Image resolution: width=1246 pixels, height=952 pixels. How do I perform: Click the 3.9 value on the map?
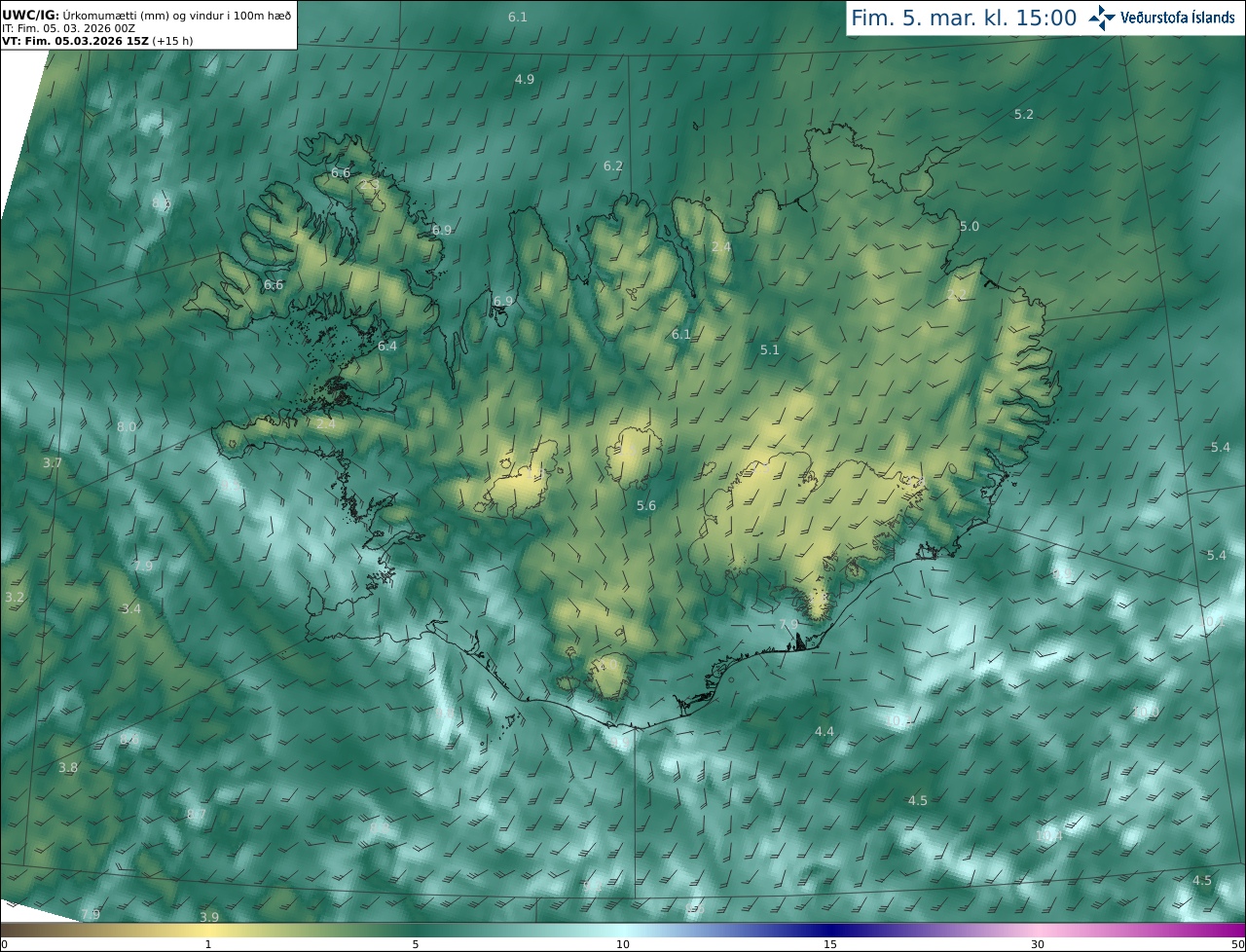point(209,916)
